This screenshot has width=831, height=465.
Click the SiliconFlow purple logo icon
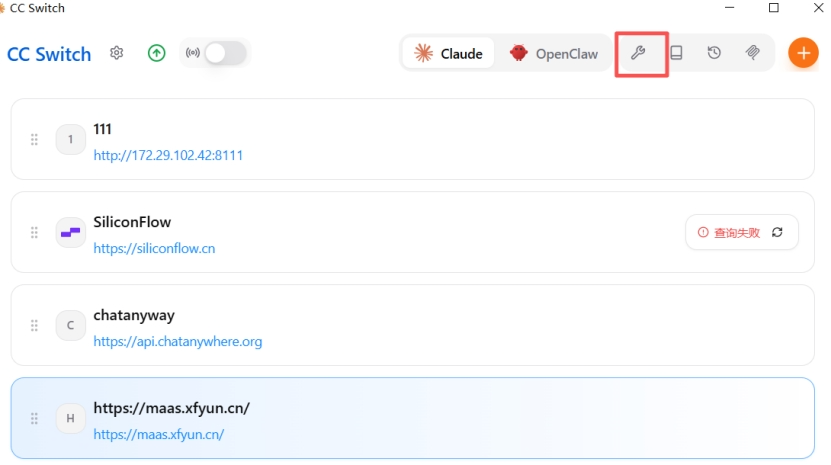coord(70,232)
